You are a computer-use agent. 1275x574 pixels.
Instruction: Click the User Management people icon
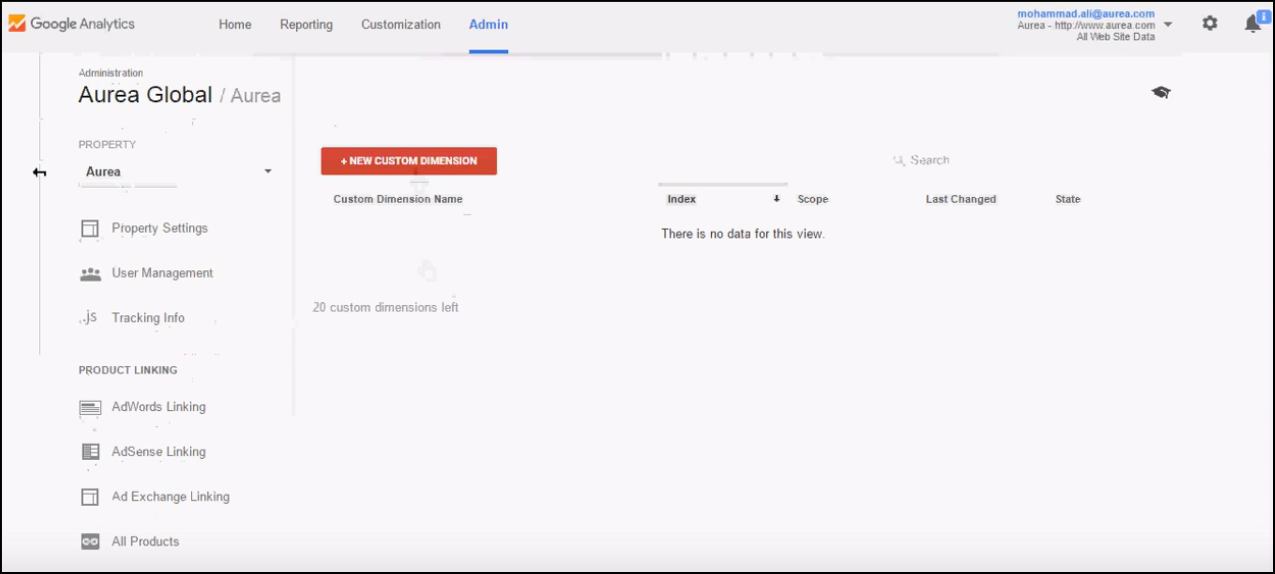pos(90,274)
